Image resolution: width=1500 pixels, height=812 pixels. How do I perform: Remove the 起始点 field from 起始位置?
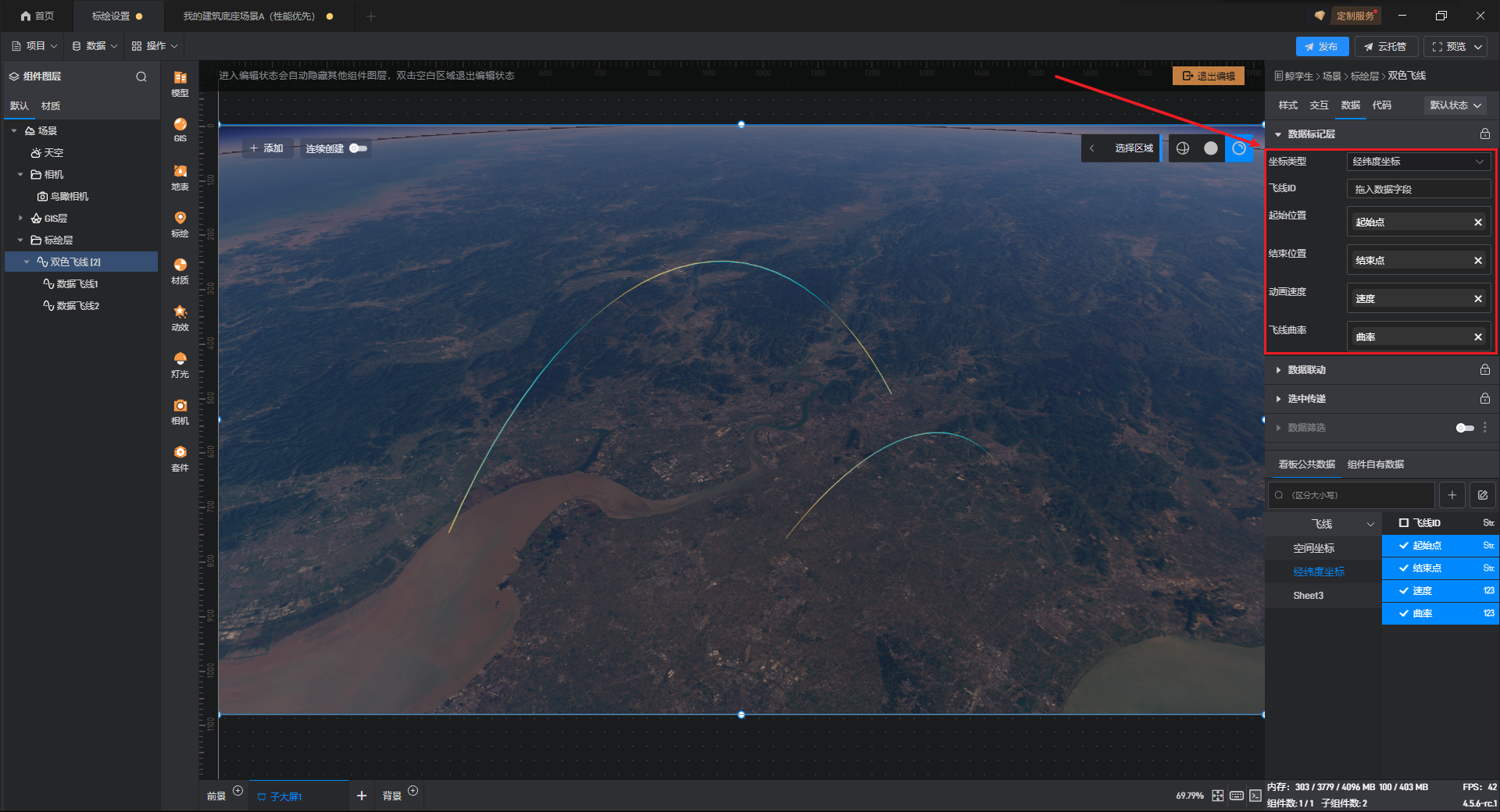(x=1477, y=223)
